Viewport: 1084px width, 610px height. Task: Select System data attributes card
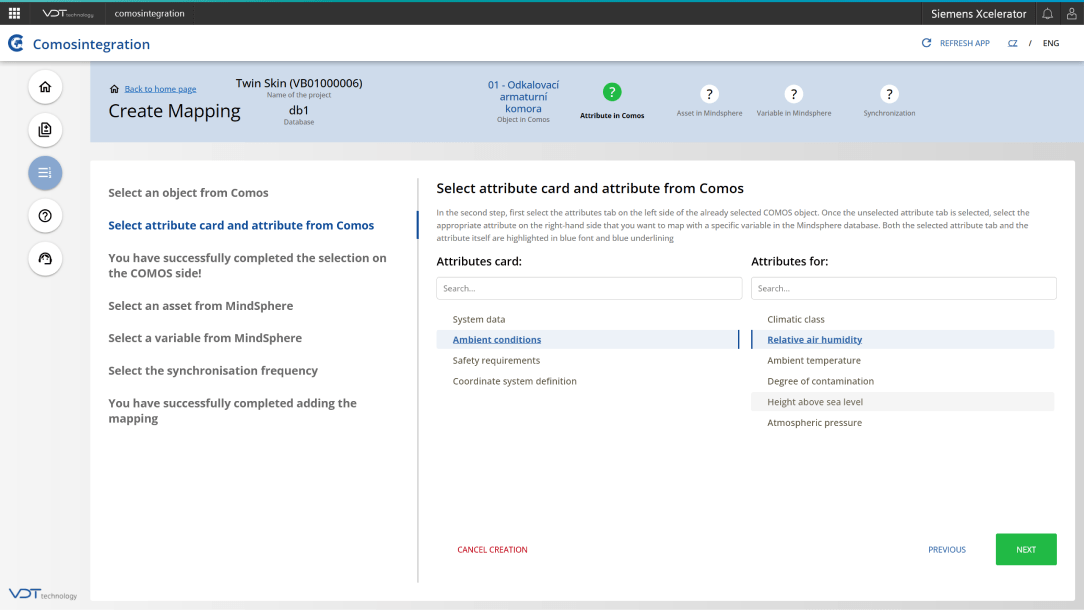pos(479,320)
